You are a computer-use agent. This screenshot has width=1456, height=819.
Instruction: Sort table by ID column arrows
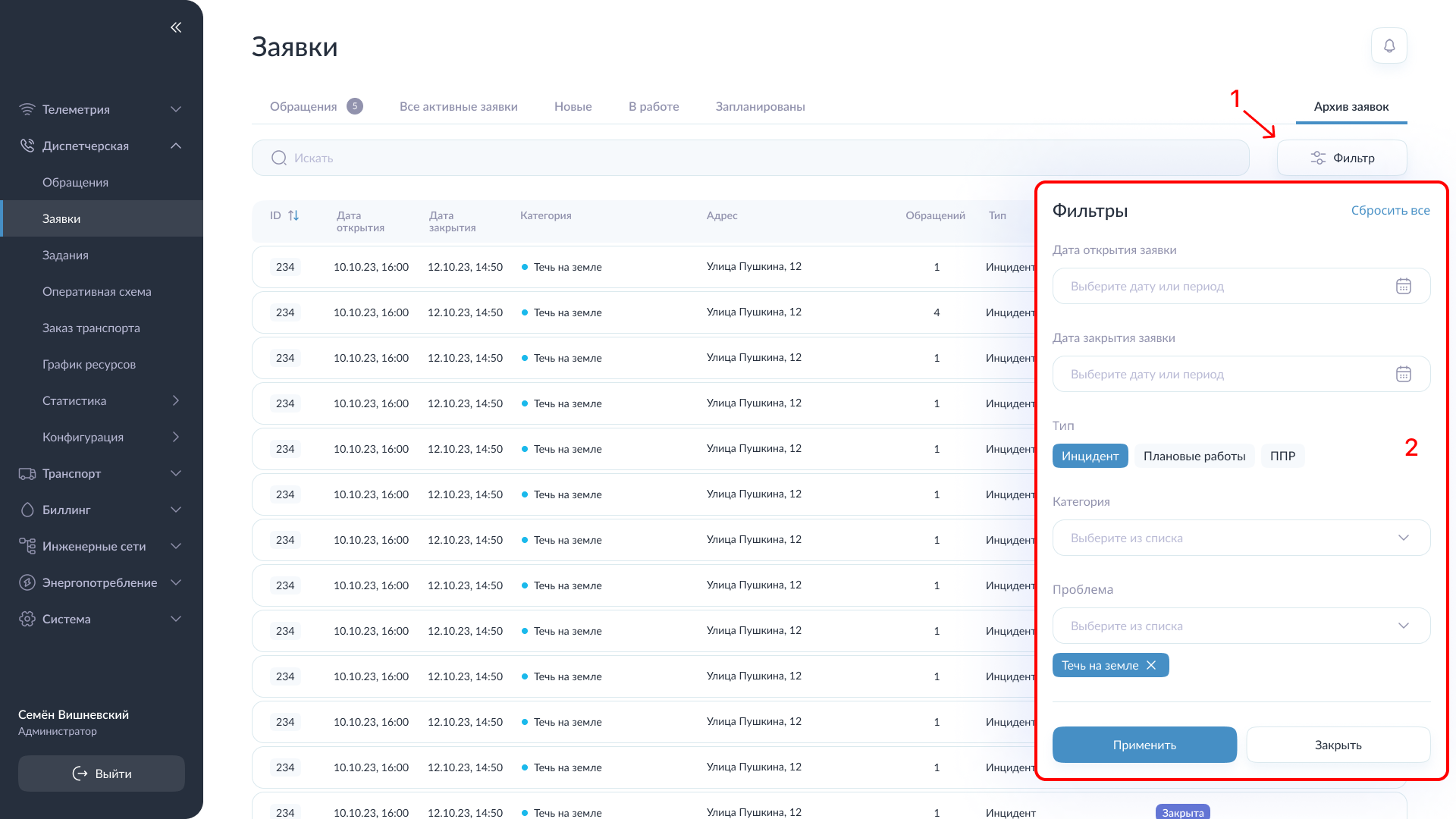coord(293,215)
